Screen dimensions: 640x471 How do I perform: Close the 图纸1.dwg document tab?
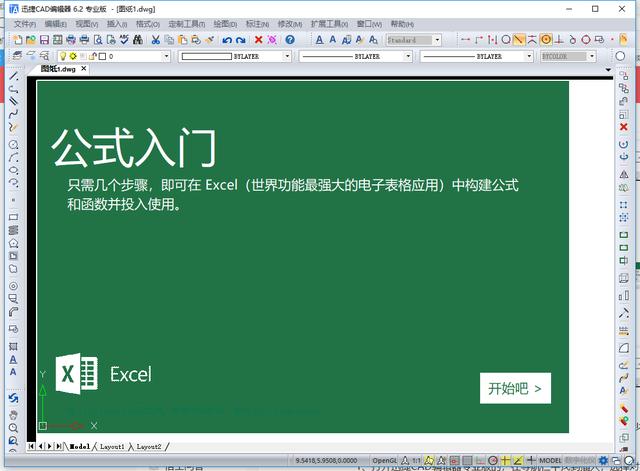point(83,69)
